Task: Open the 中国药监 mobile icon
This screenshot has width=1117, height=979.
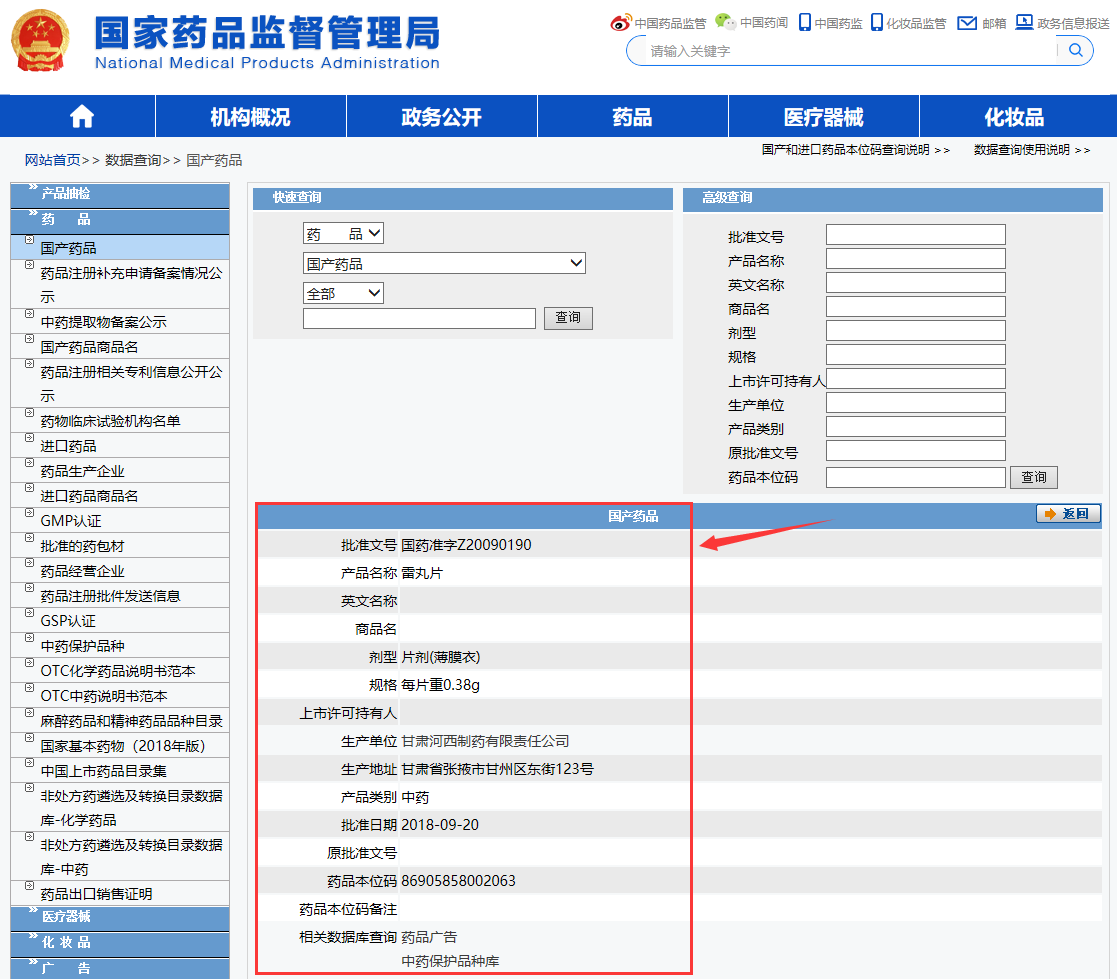Action: click(804, 23)
